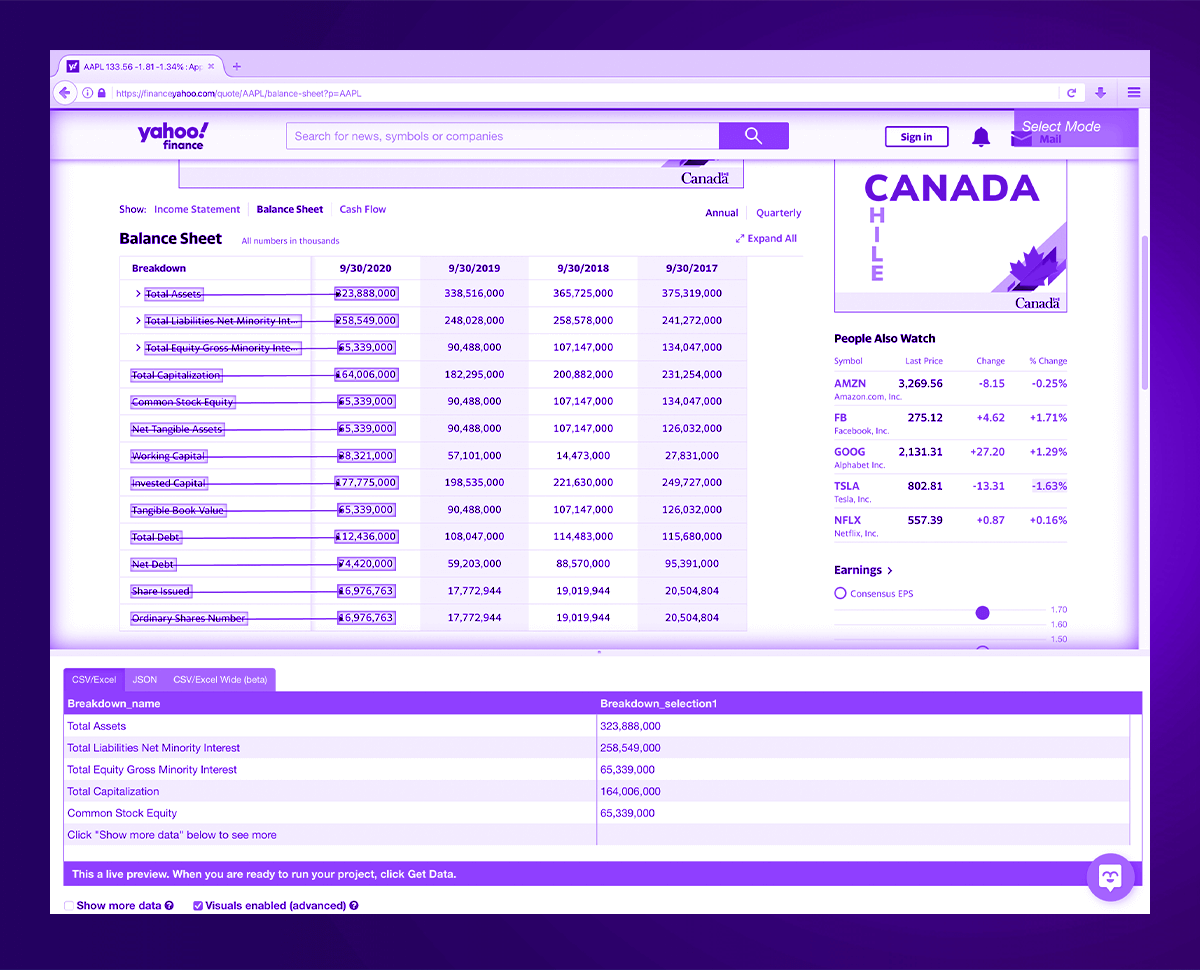Click the browser back arrow button

pyautogui.click(x=65, y=93)
